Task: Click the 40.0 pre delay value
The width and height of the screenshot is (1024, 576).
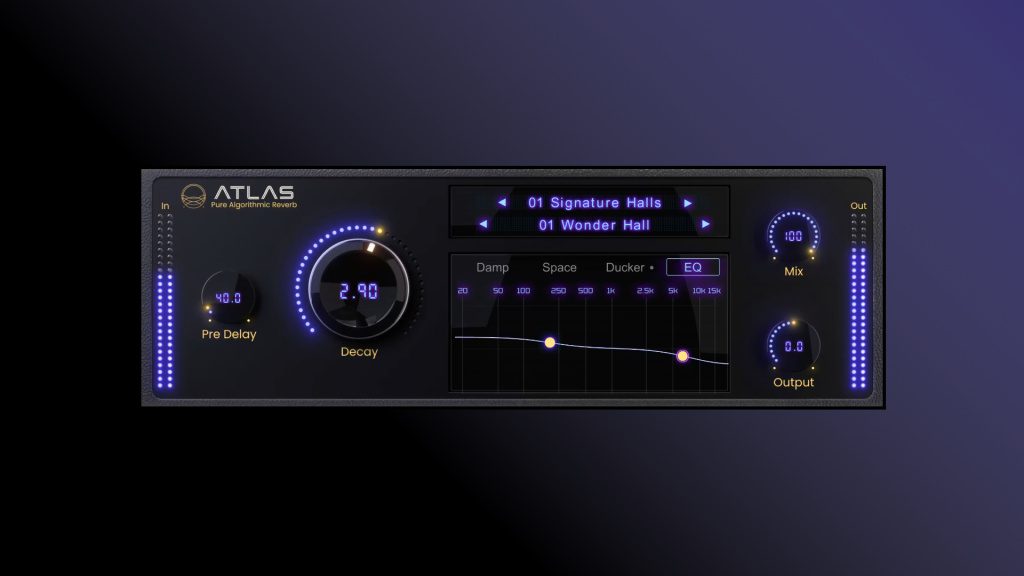Action: [229, 298]
